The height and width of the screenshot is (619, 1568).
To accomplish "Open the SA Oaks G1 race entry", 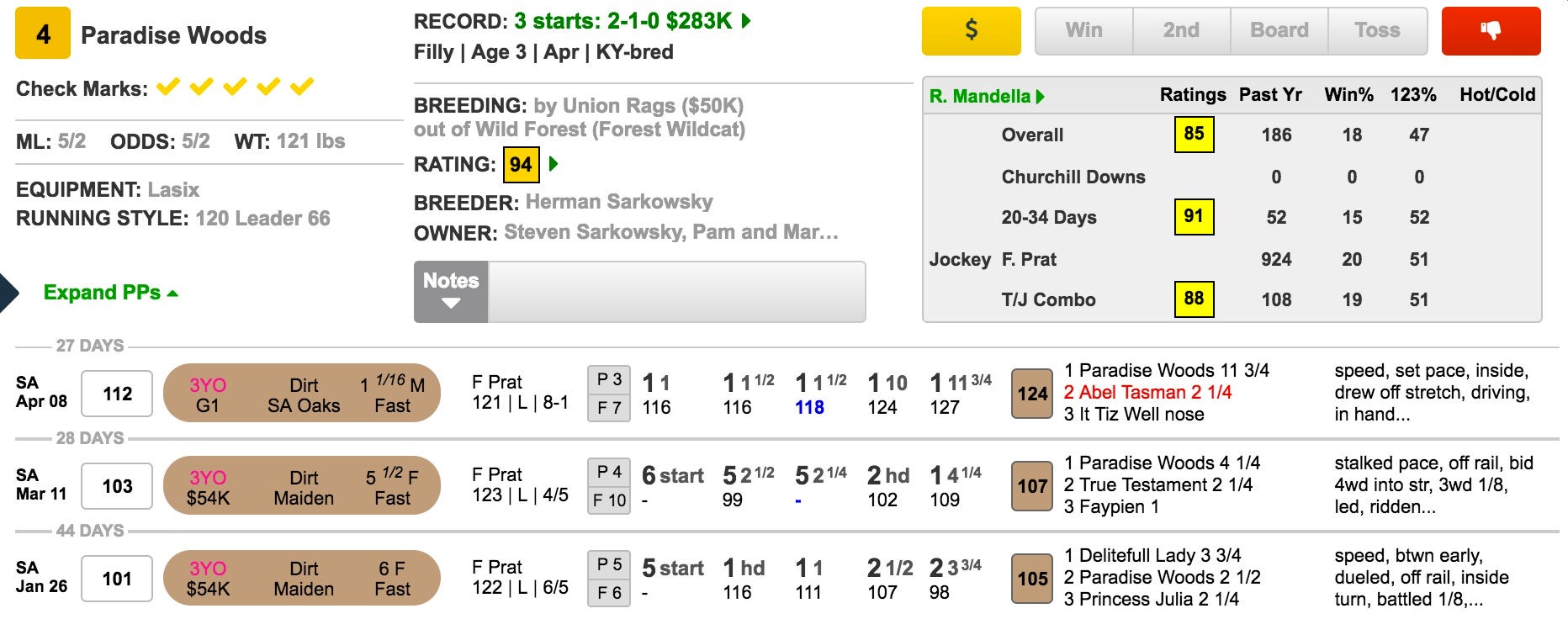I will click(302, 394).
